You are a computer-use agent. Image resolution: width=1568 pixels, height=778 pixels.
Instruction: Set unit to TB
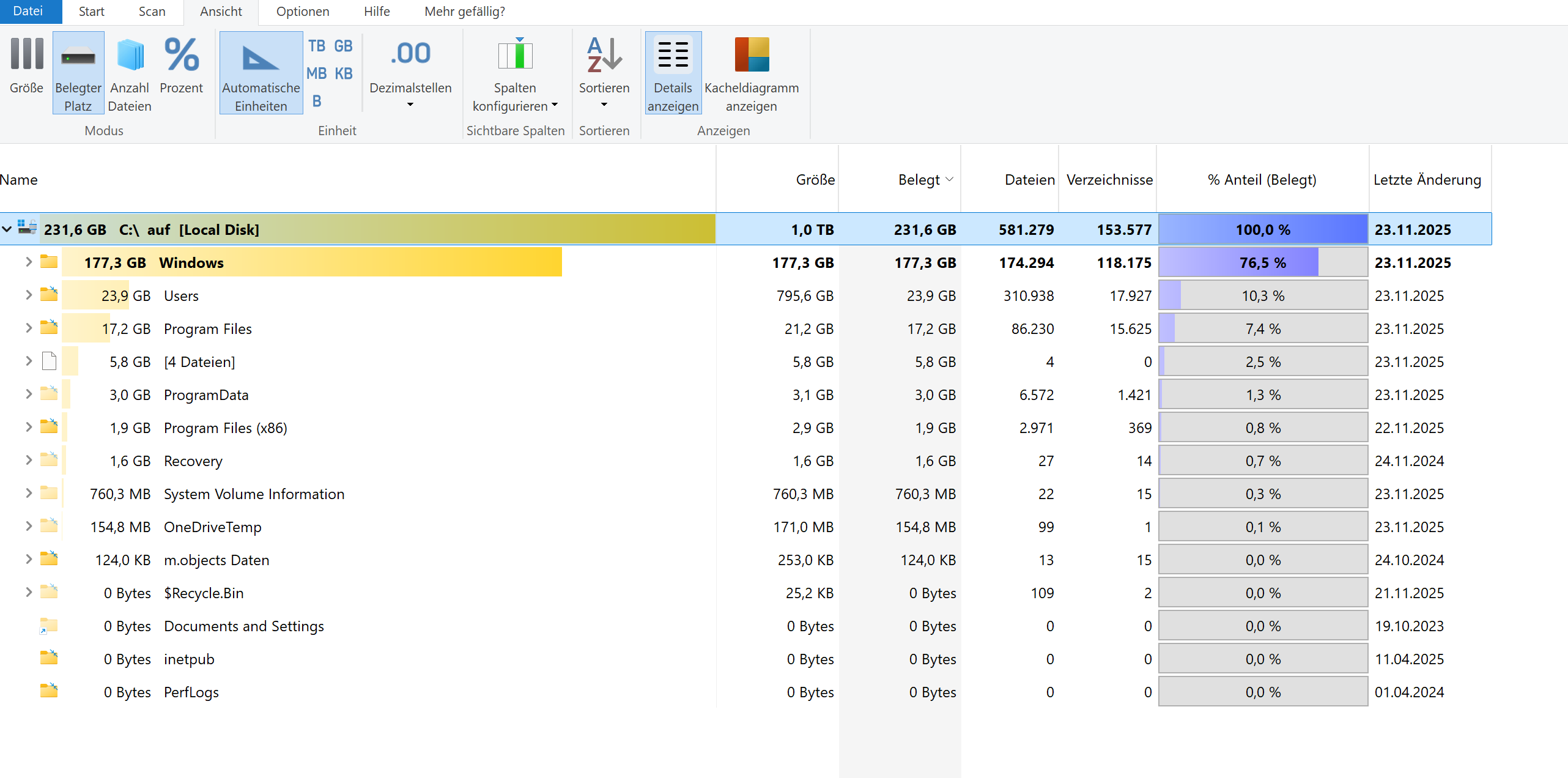[x=317, y=46]
